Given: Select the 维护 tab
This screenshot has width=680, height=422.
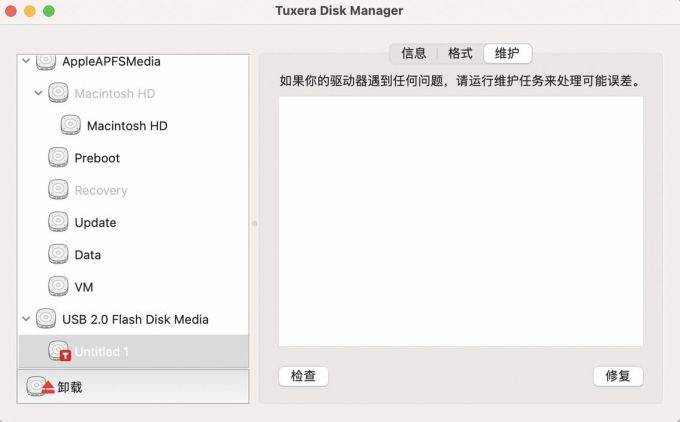Looking at the screenshot, I should click(507, 54).
